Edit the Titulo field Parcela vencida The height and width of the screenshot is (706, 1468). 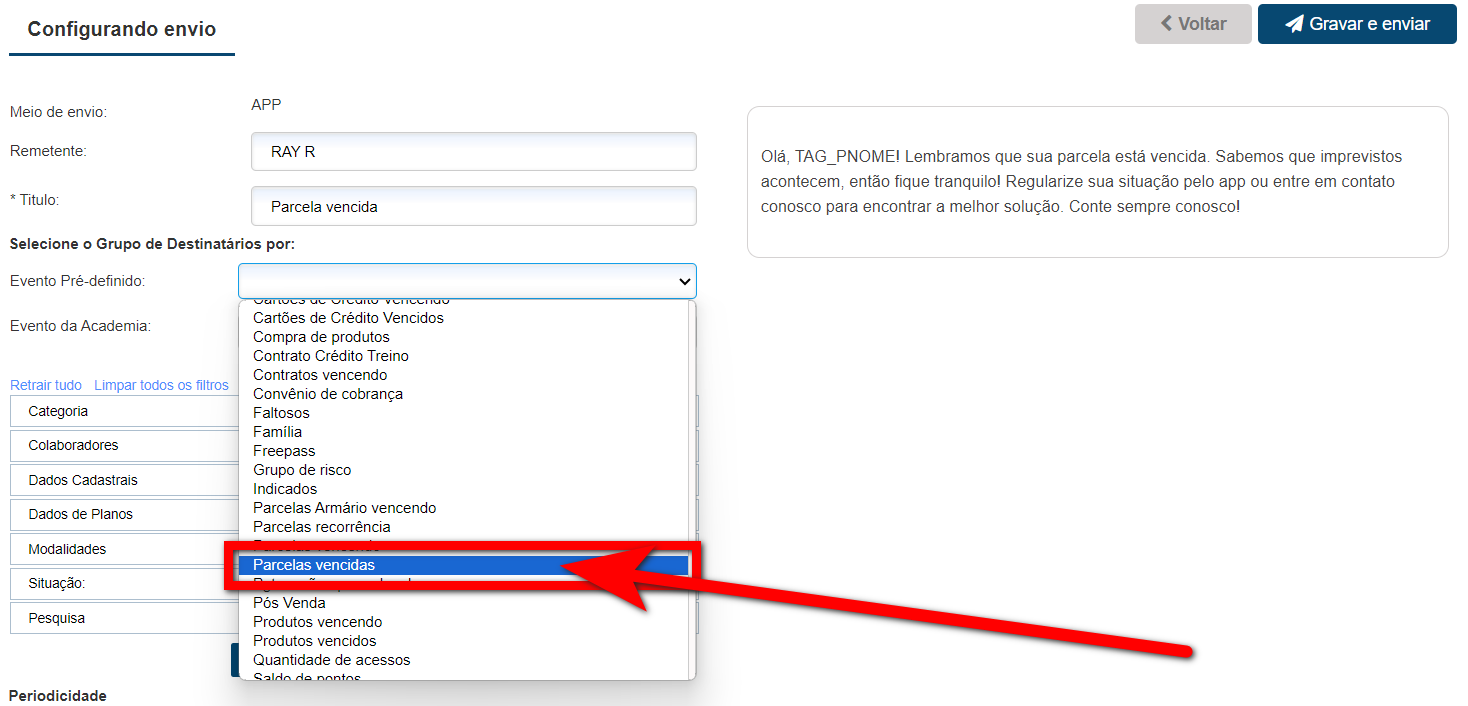pos(473,207)
